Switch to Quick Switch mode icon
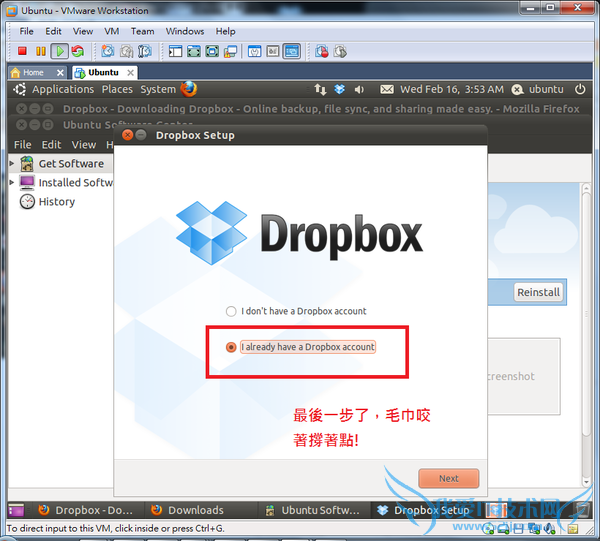Screen dimensions: 600x541 coord(194,51)
